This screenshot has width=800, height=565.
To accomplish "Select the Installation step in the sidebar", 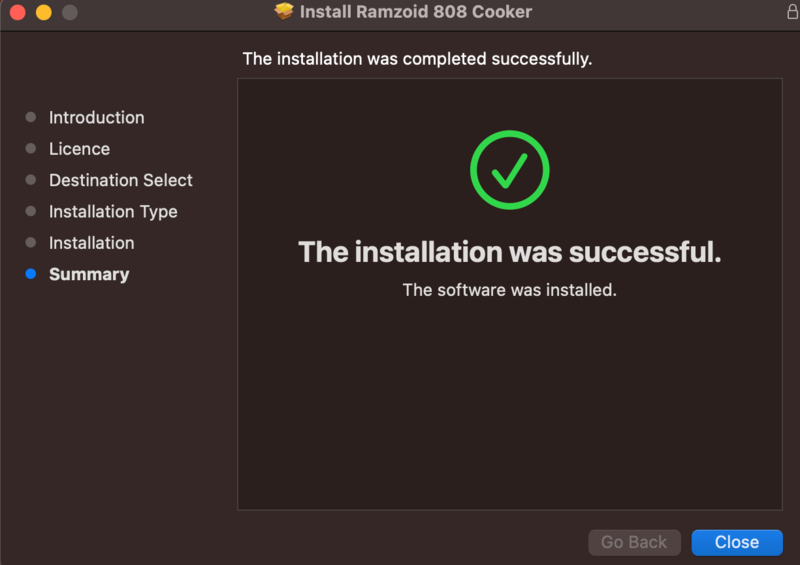I will point(91,243).
